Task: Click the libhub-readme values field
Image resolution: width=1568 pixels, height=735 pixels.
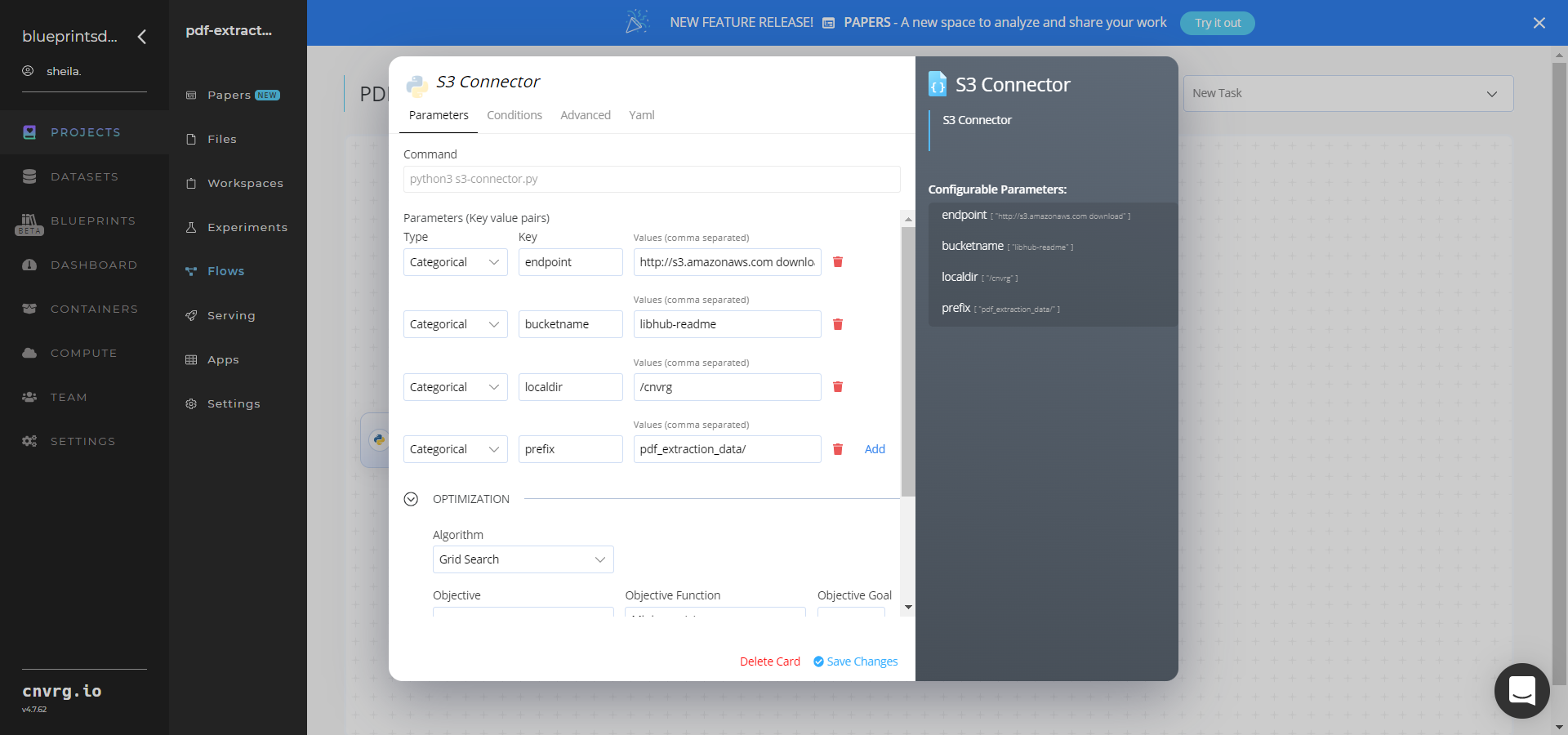Action: [x=728, y=324]
